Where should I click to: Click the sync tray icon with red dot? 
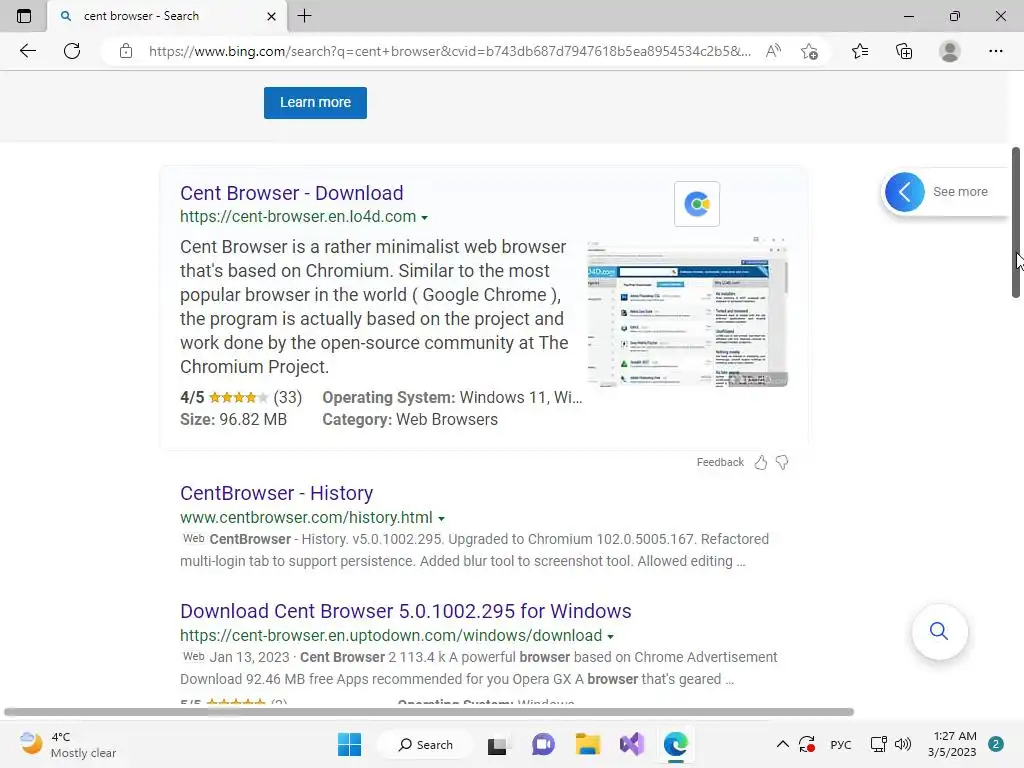click(807, 744)
